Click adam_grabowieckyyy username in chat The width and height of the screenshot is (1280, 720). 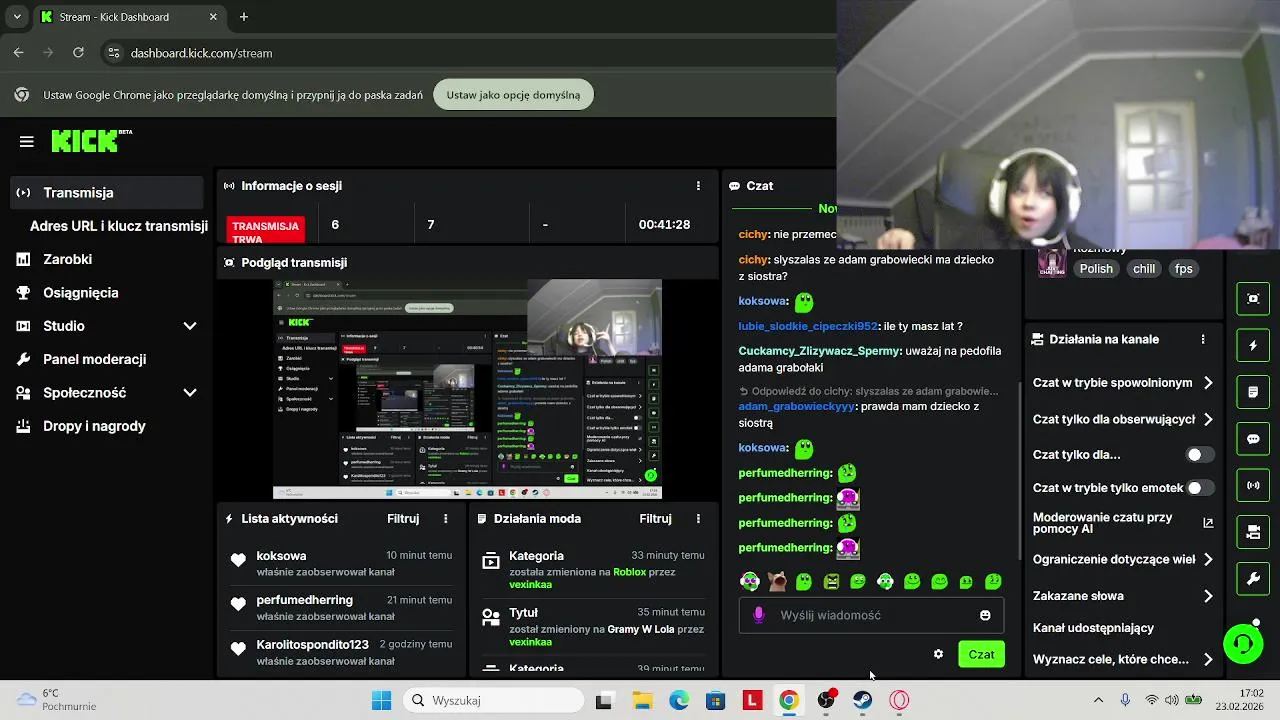click(x=797, y=407)
